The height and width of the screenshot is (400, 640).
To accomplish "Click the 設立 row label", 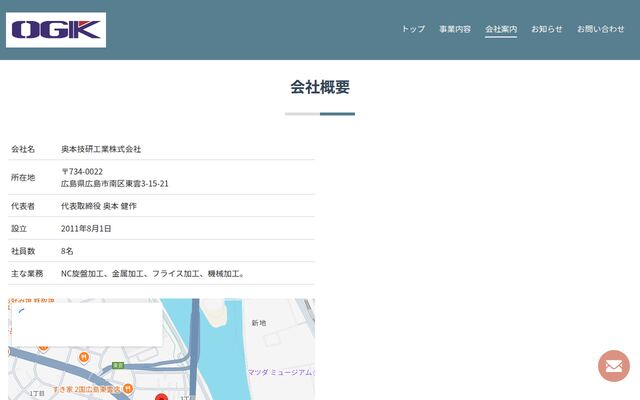I will (19, 229).
